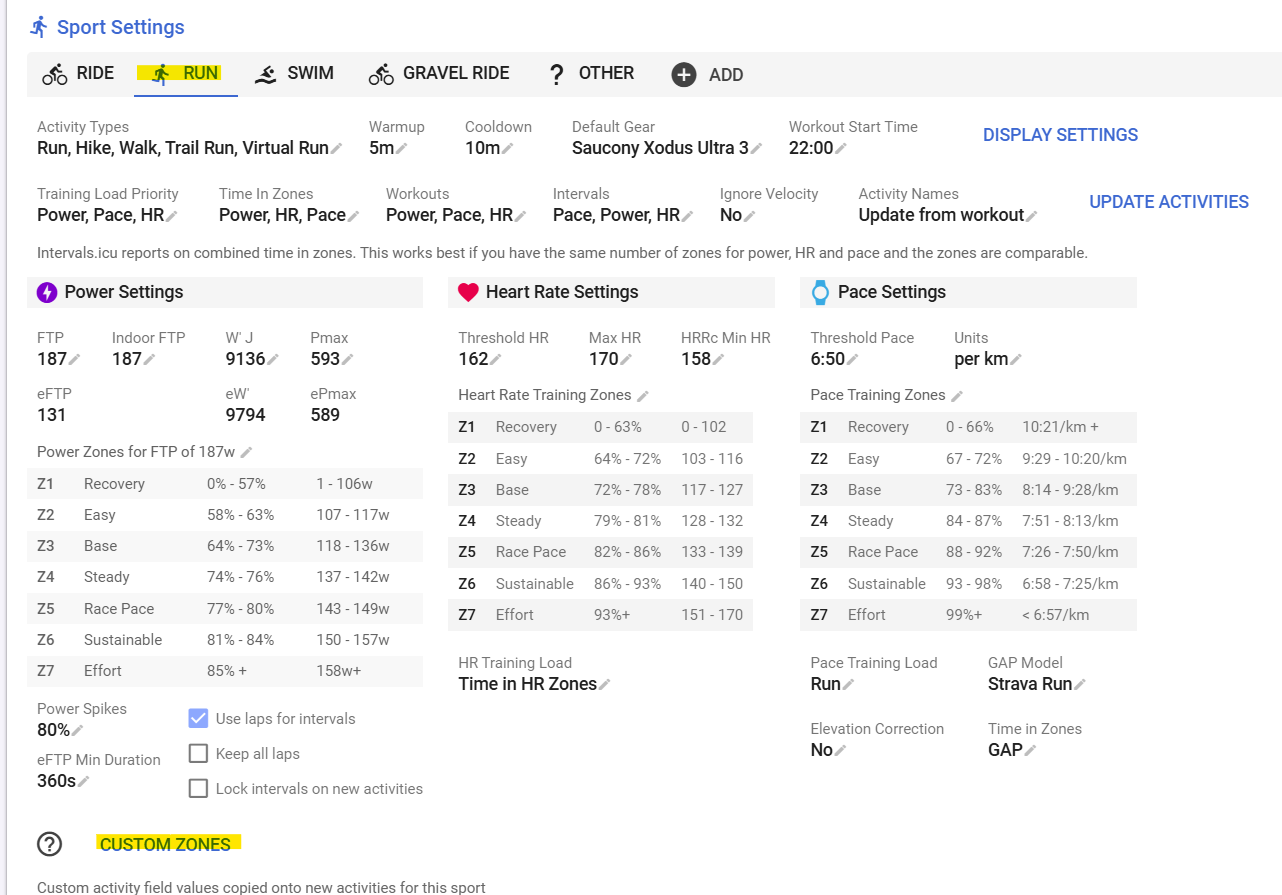The width and height of the screenshot is (1282, 895).
Task: Edit Default Gear Saucony Xodus Ultra 3
Action: (x=756, y=149)
